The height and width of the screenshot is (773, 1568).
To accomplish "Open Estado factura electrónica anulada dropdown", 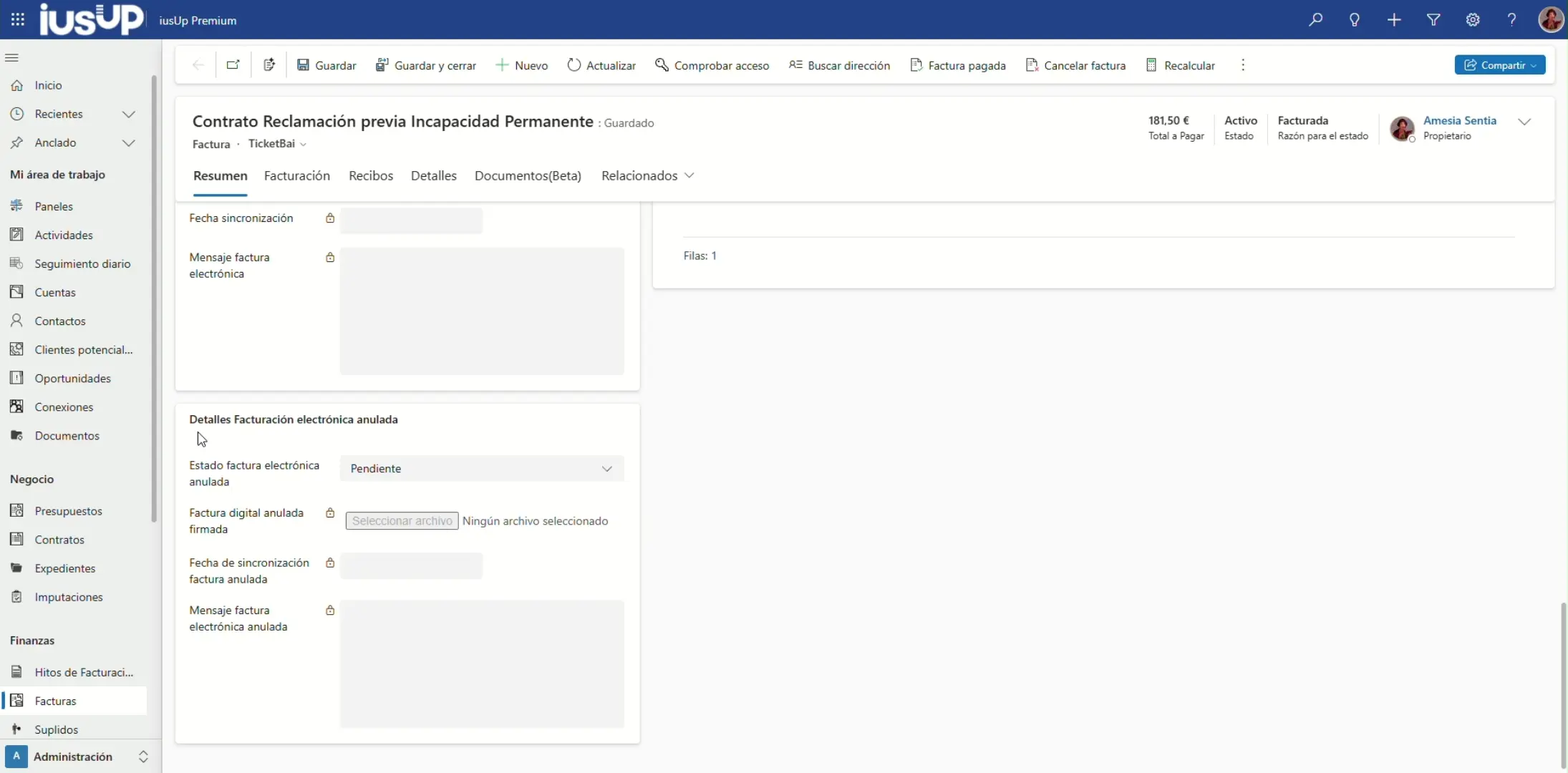I will point(482,469).
